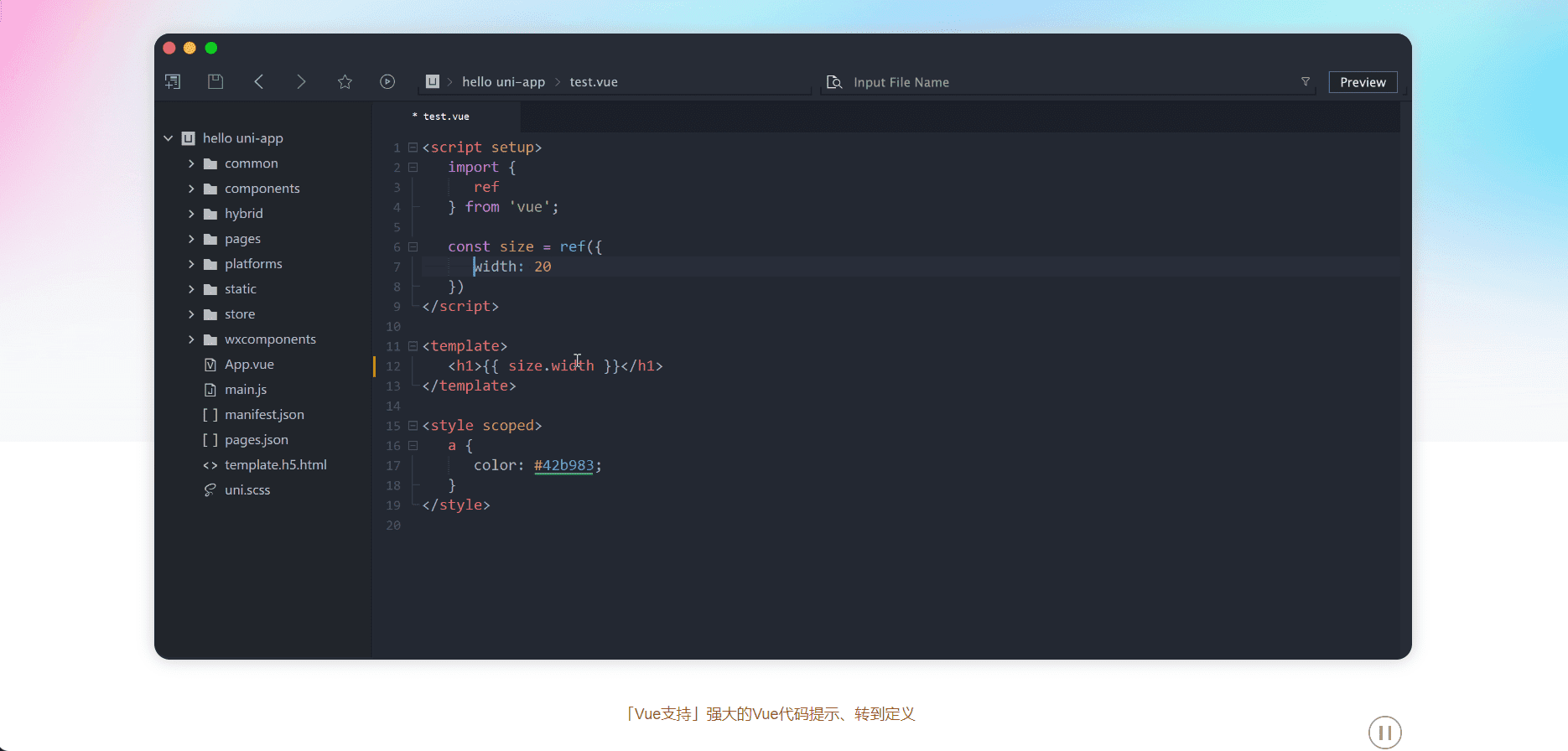Screen dimensions: 1568x751
Task: Open pages.json in the file tree
Action: [x=256, y=440]
